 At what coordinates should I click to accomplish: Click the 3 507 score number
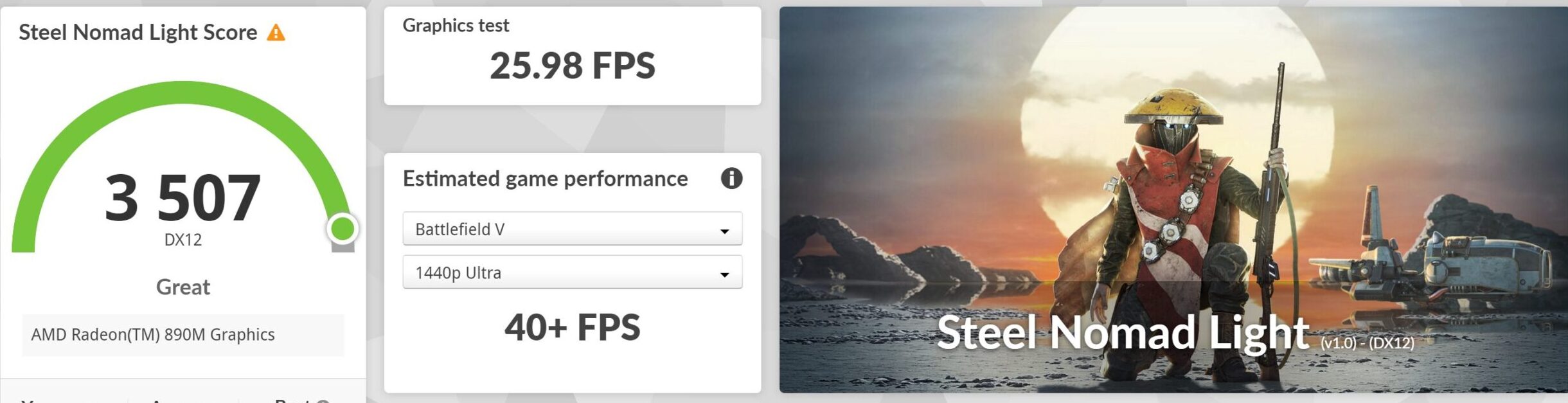coord(183,198)
